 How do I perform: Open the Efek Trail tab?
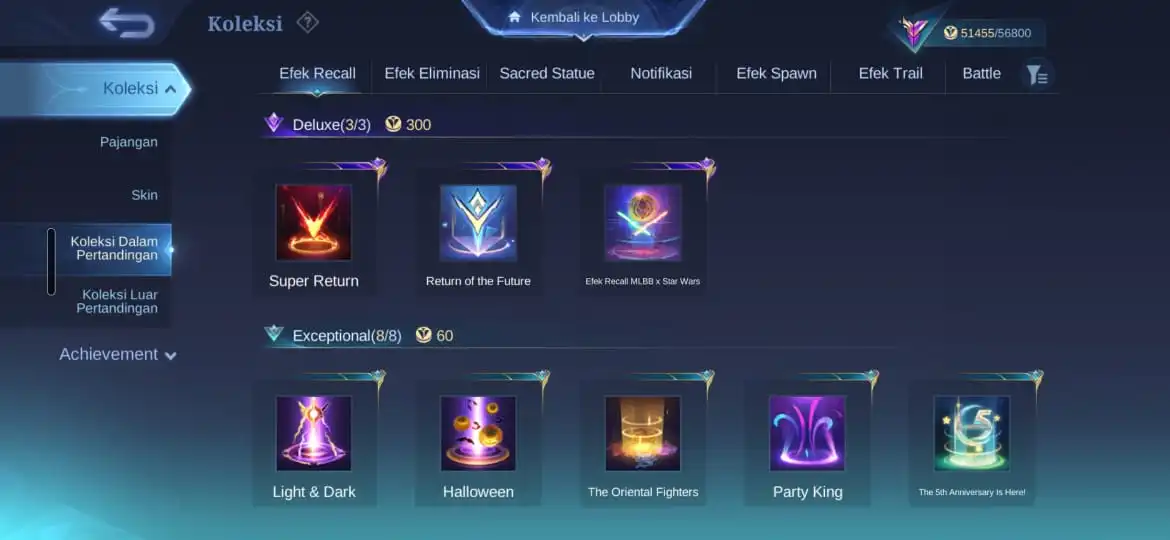point(890,73)
